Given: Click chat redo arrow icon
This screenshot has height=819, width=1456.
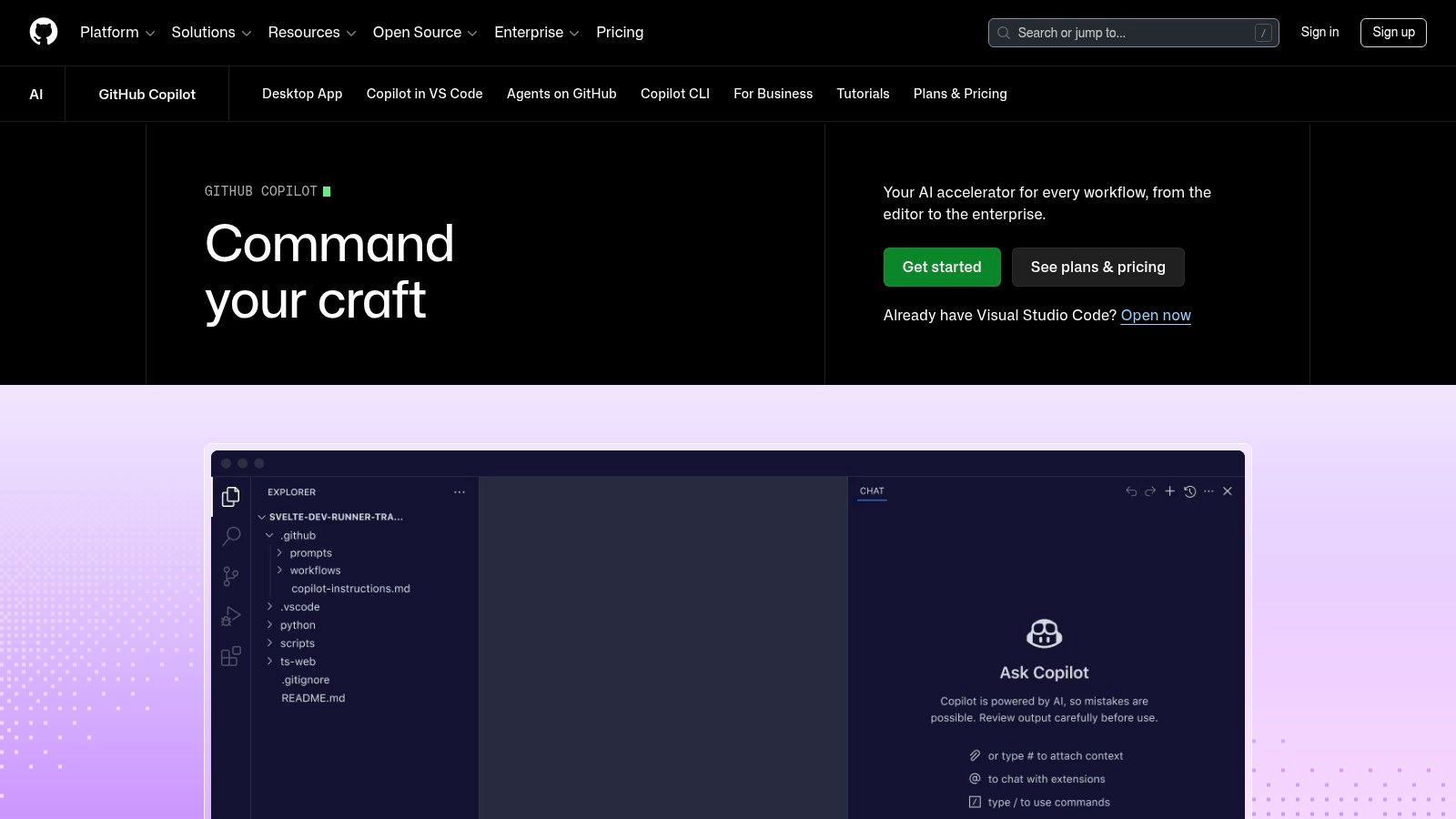Looking at the screenshot, I should (x=1150, y=491).
